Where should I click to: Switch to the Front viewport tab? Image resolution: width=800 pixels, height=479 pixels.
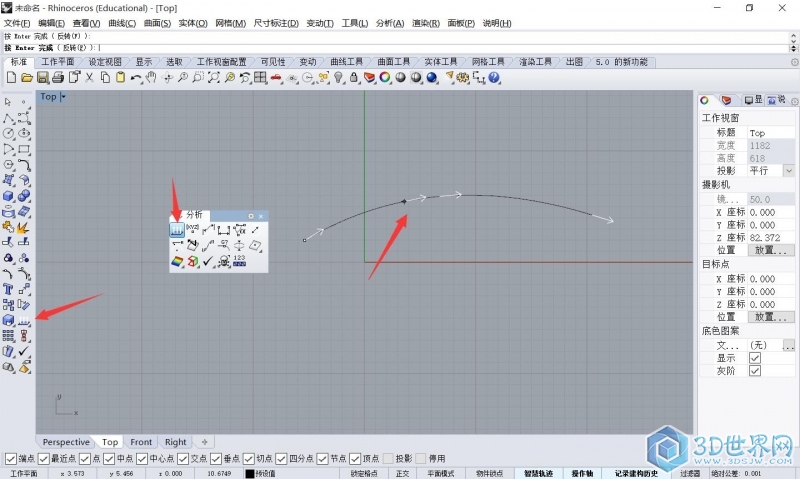141,442
